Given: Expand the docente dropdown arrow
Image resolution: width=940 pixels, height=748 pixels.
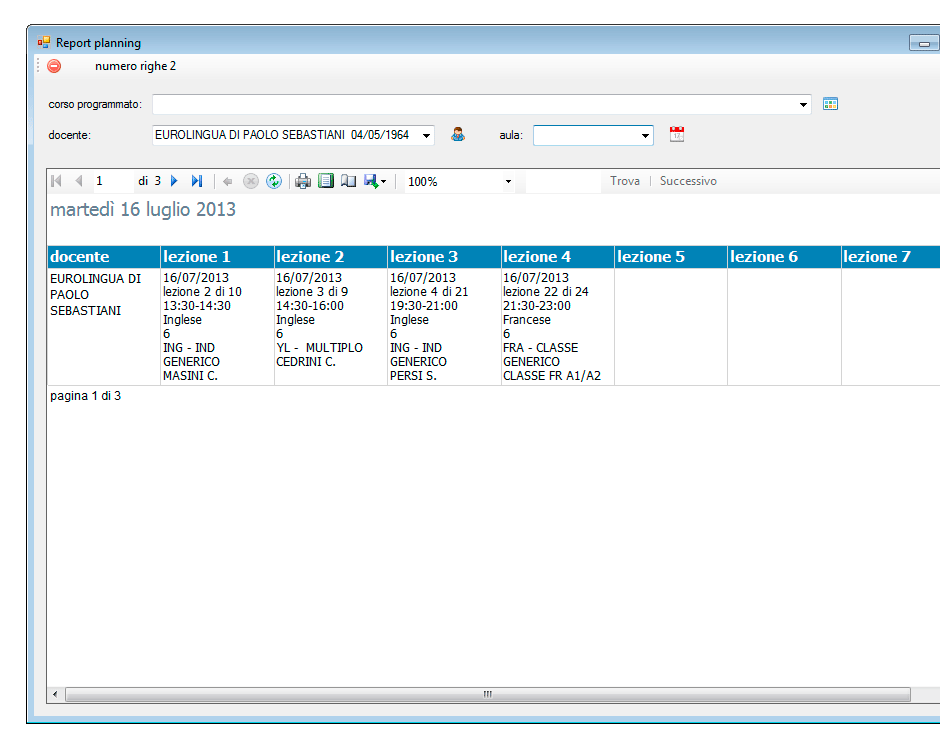Looking at the screenshot, I should 426,135.
